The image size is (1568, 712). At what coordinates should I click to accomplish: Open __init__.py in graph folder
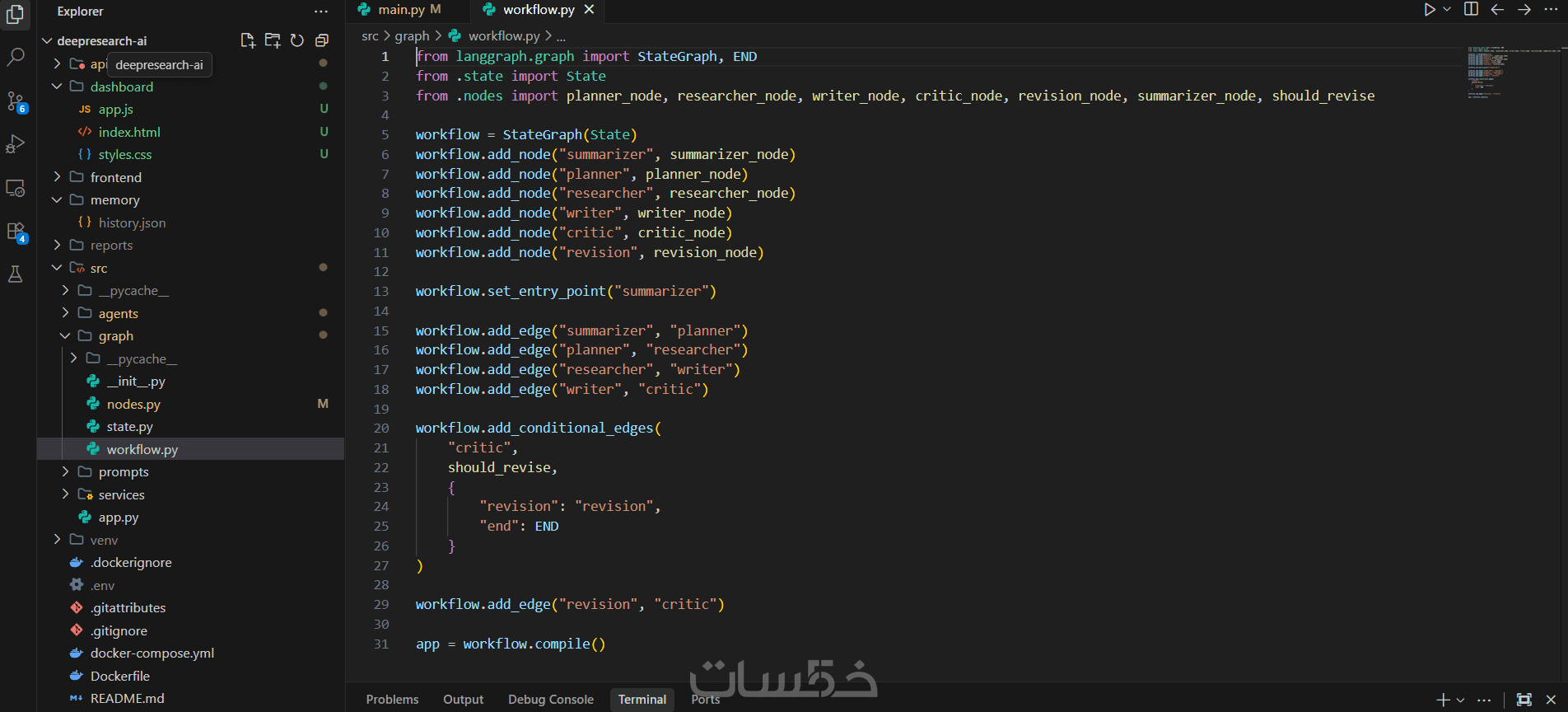[x=190, y=382]
